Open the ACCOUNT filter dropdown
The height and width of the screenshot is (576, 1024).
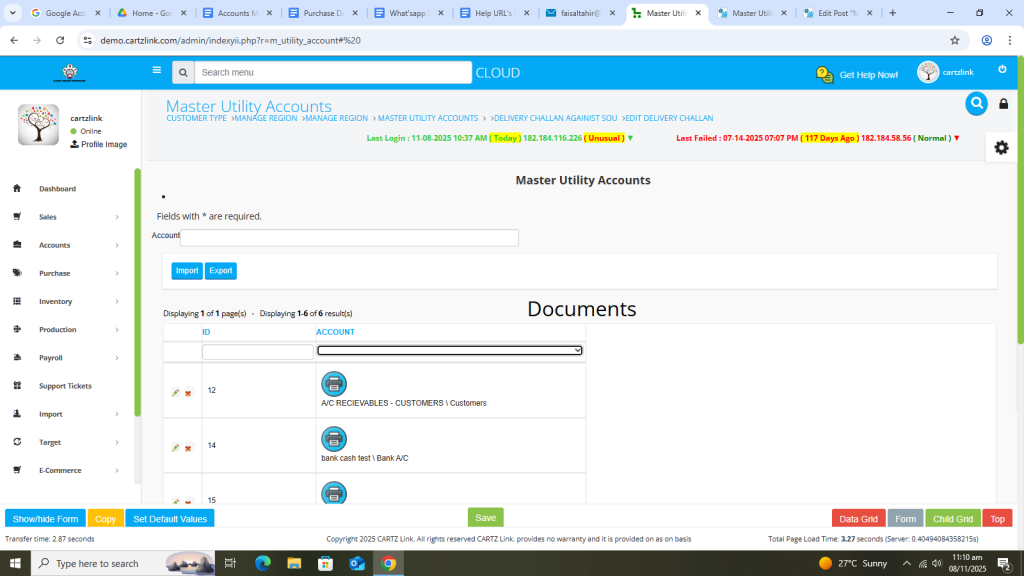click(x=449, y=350)
